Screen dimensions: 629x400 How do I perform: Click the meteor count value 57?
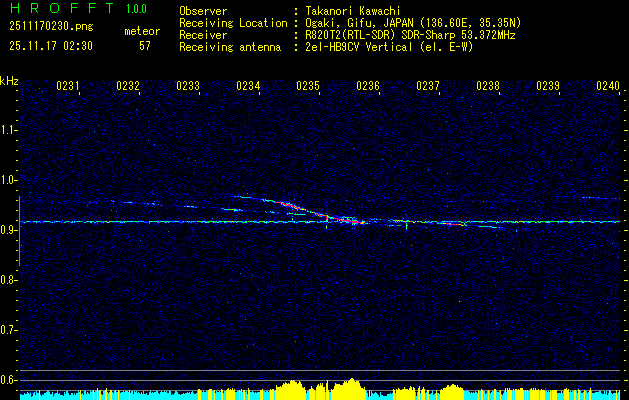(145, 46)
